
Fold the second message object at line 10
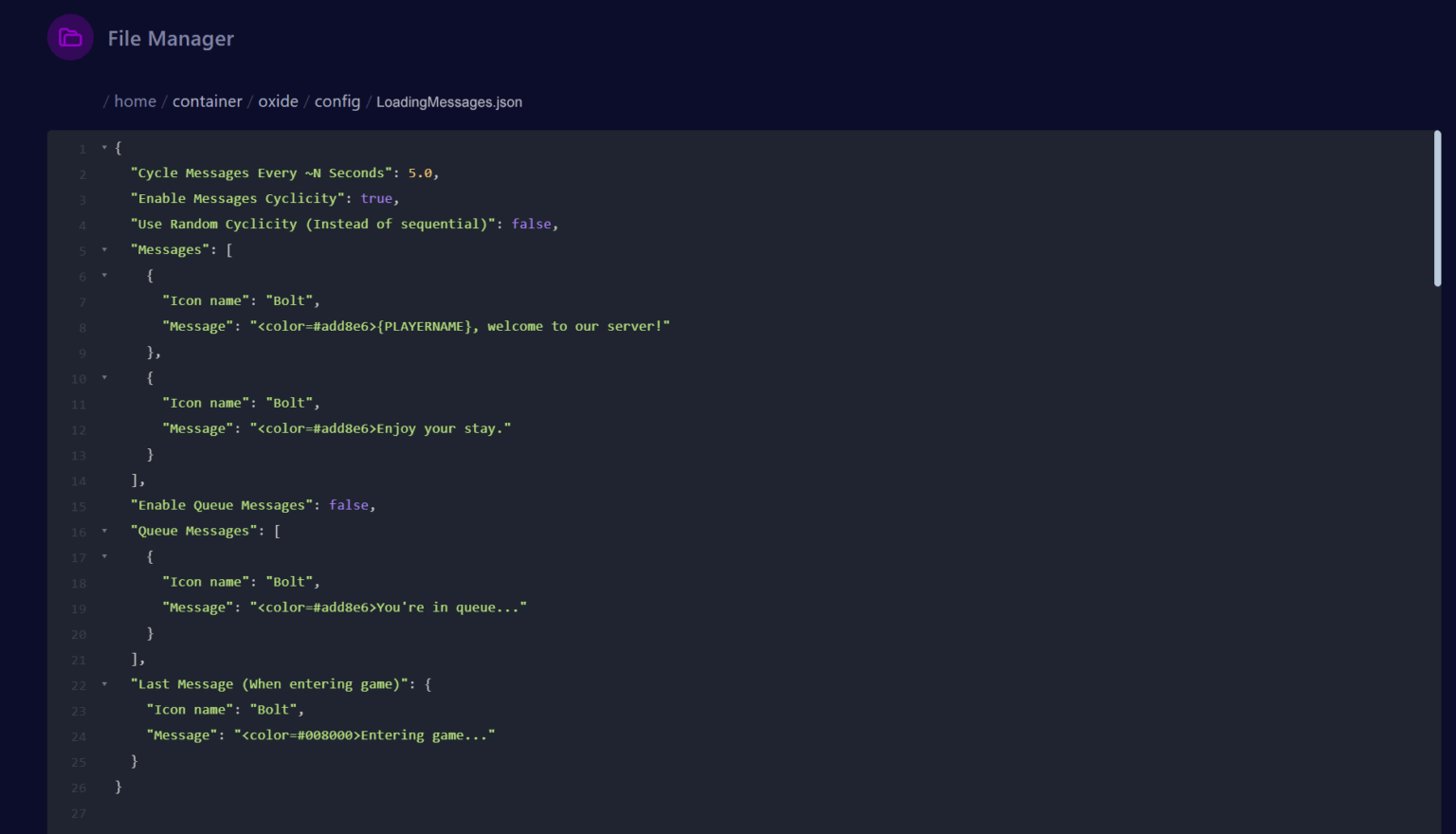104,378
